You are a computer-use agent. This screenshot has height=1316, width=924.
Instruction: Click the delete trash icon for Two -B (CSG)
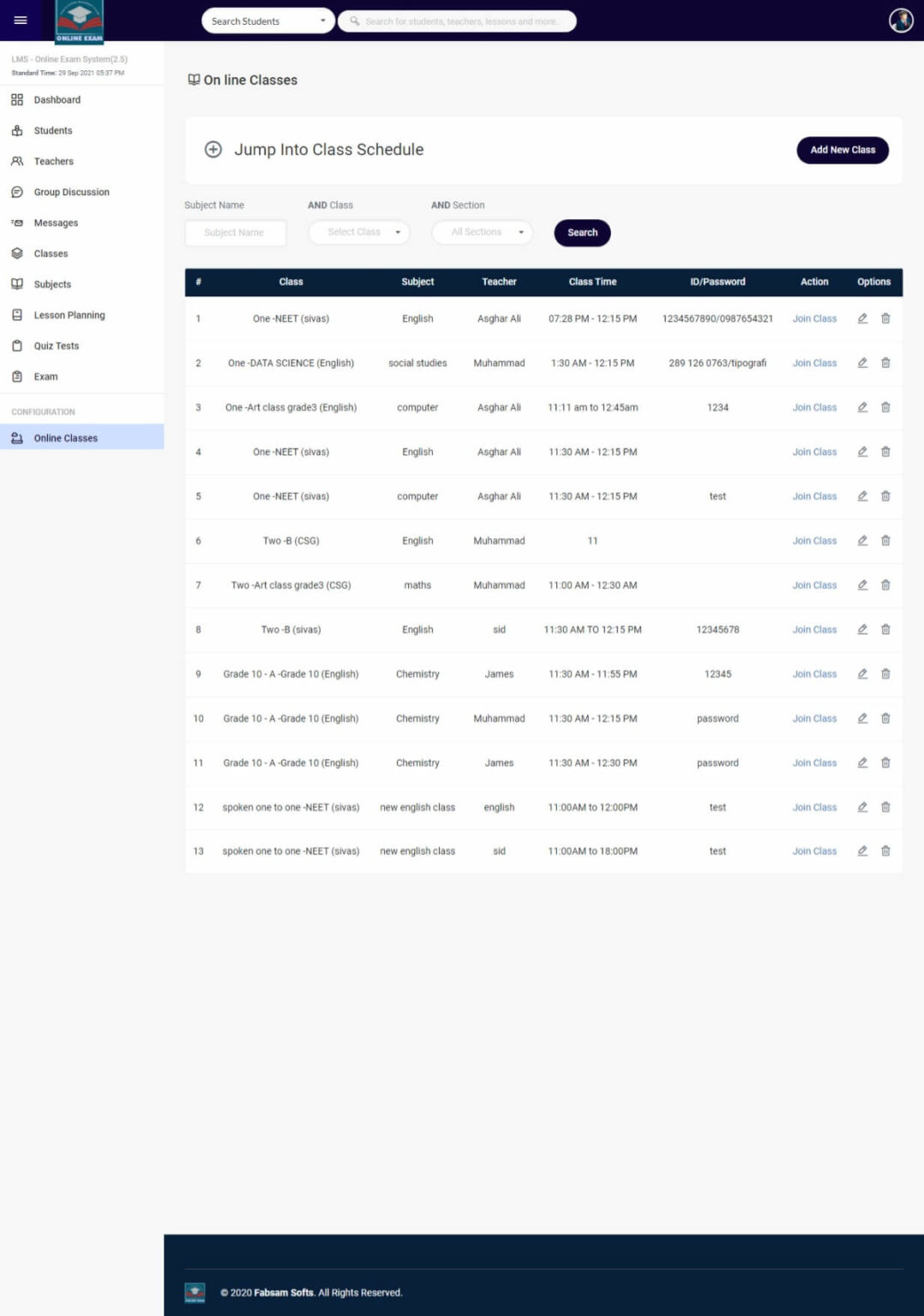pos(885,541)
